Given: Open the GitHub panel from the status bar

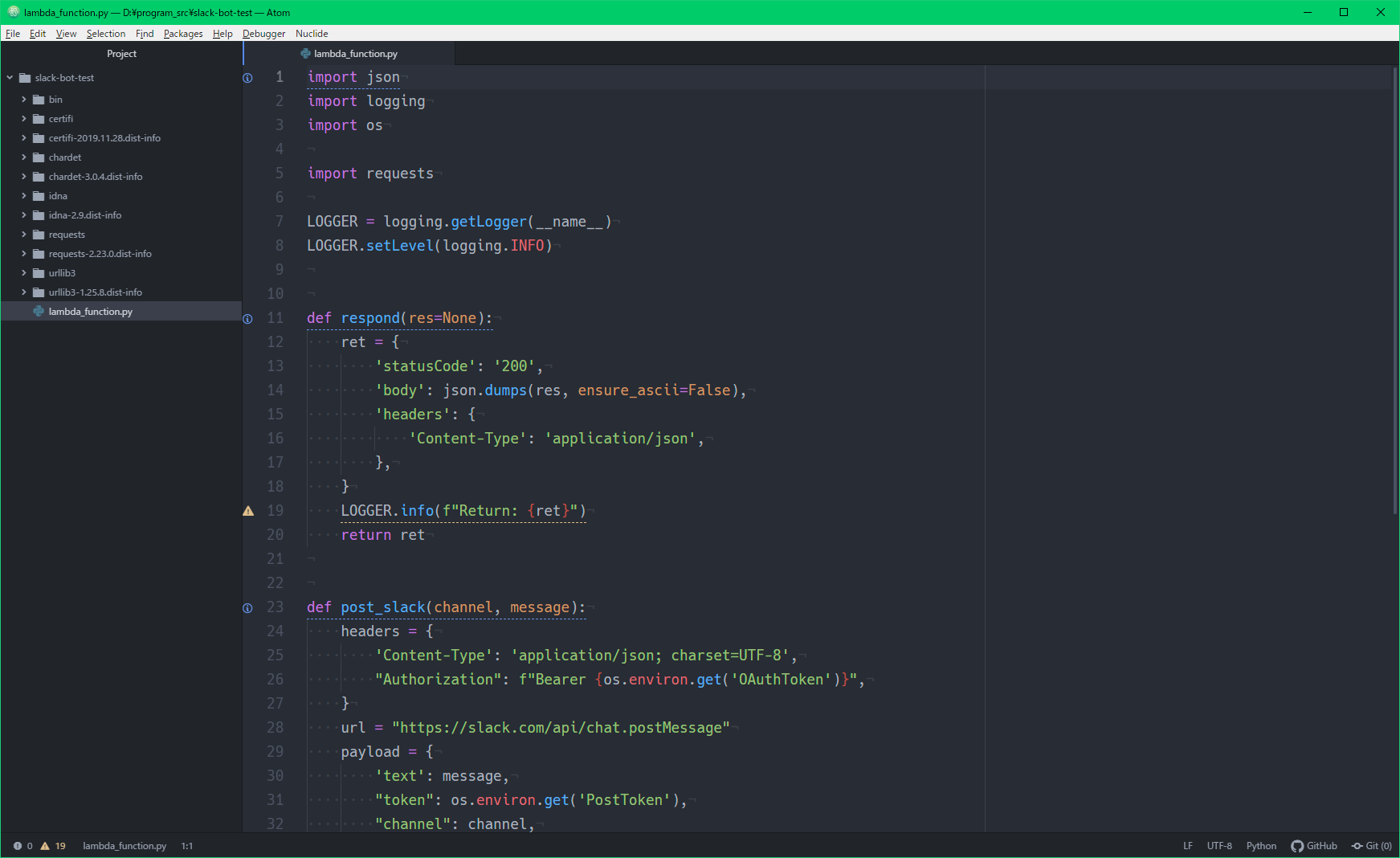Looking at the screenshot, I should coord(1314,845).
